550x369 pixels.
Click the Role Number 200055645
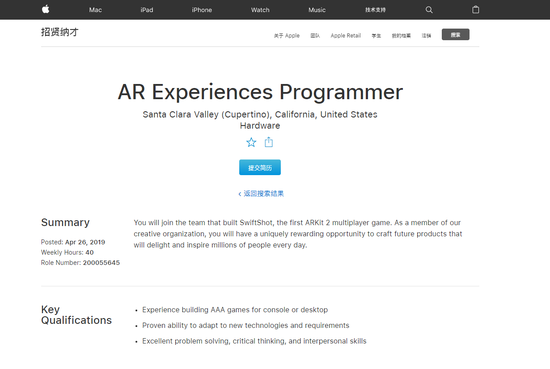(x=101, y=262)
